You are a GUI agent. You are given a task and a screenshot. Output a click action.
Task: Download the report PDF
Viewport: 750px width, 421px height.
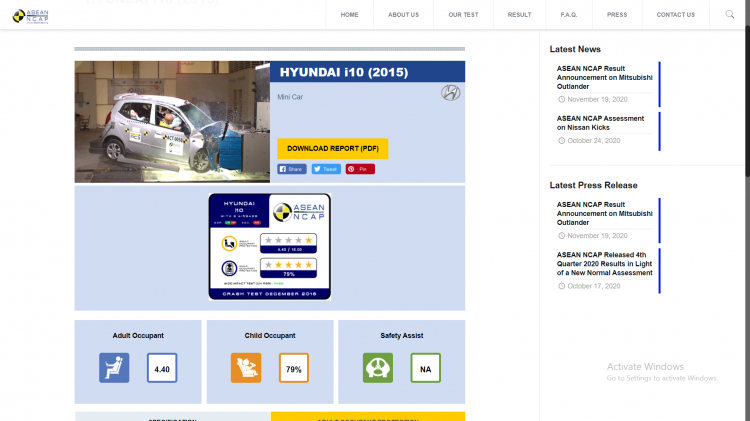coord(332,148)
